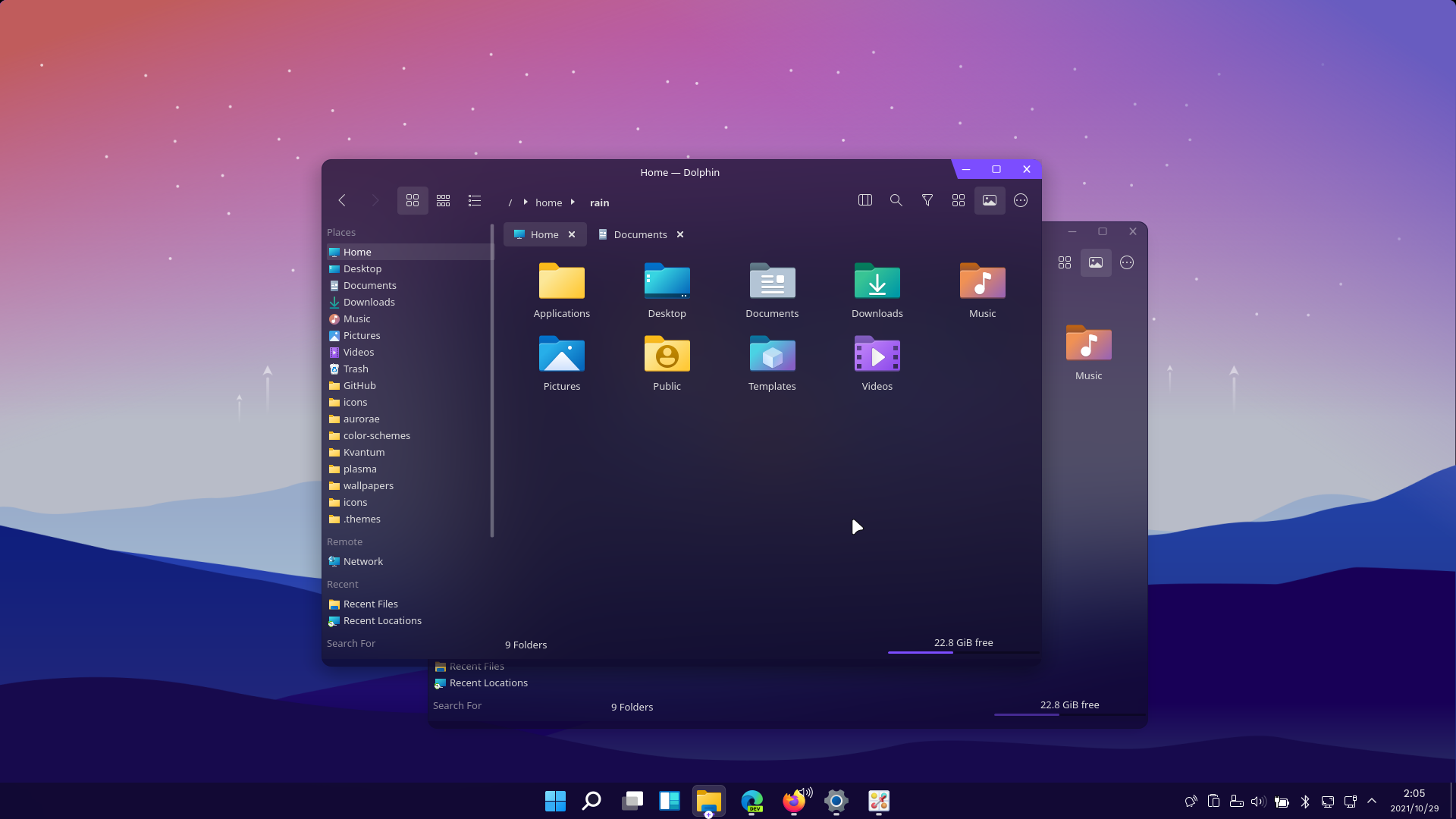Switch to the Documents tab
The height and width of the screenshot is (819, 1456).
click(641, 234)
